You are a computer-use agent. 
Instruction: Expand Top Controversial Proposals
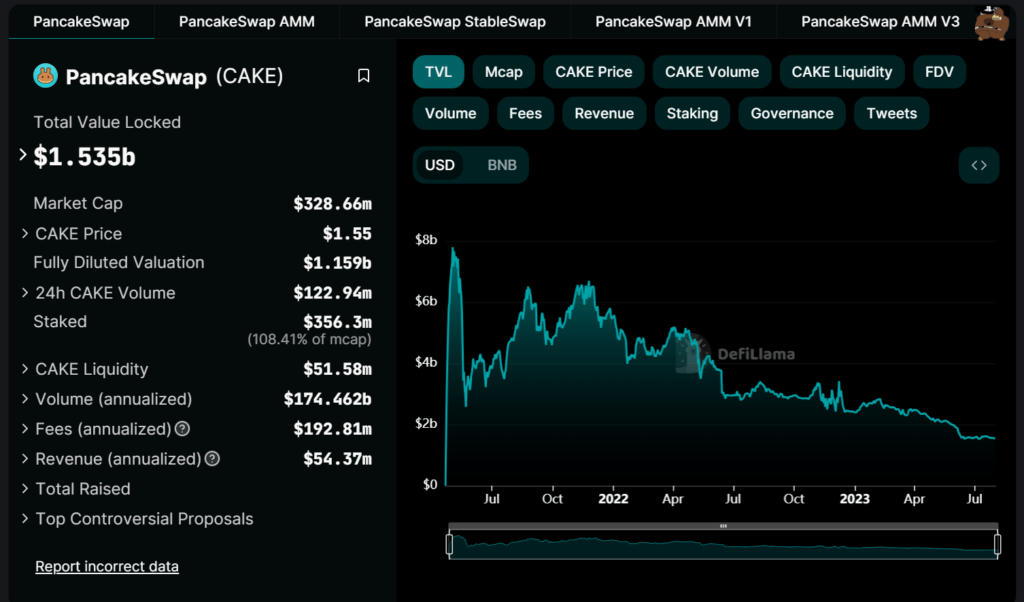pyautogui.click(x=25, y=518)
